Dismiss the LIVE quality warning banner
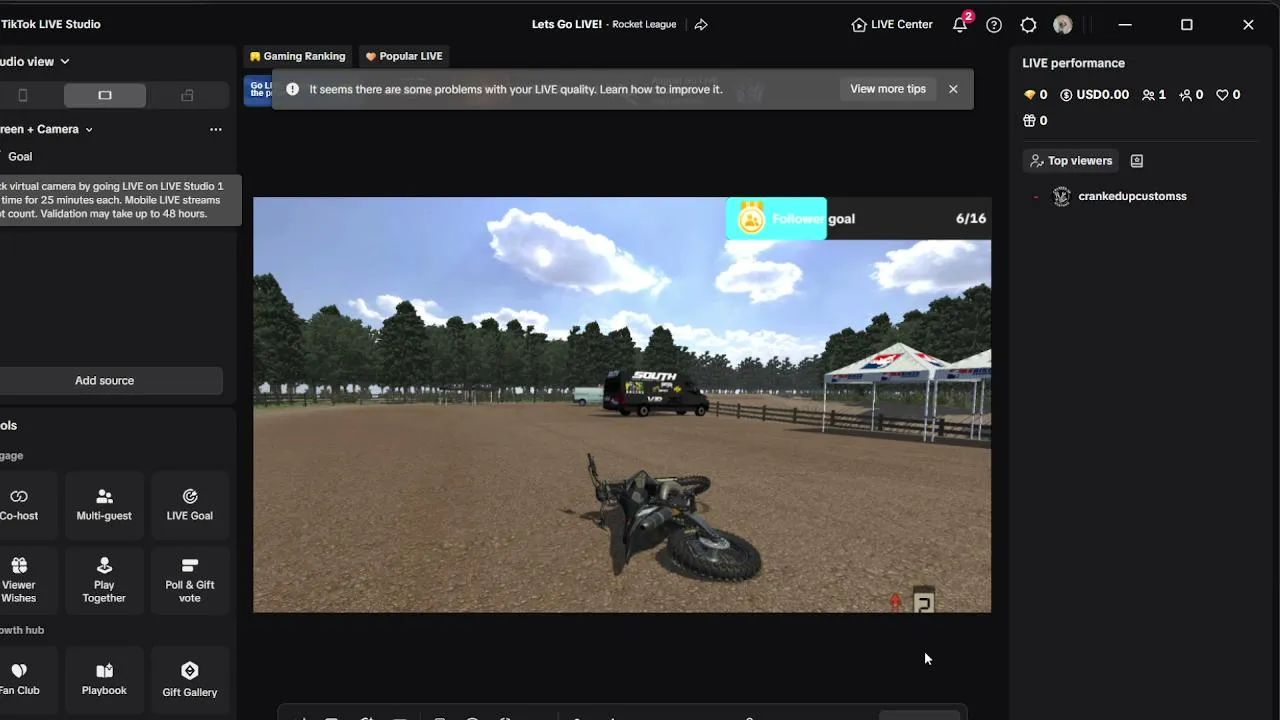Viewport: 1280px width, 720px height. (953, 89)
